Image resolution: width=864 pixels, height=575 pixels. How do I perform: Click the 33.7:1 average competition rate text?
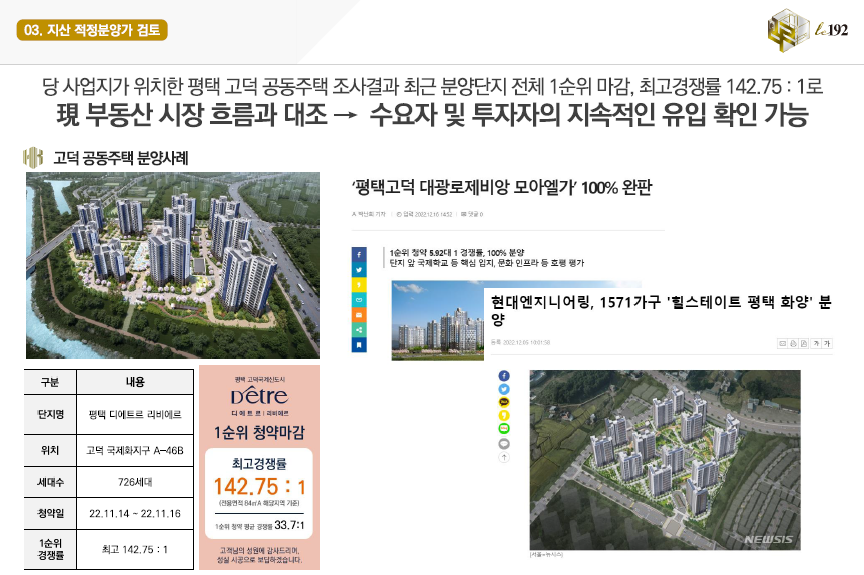[x=289, y=525]
